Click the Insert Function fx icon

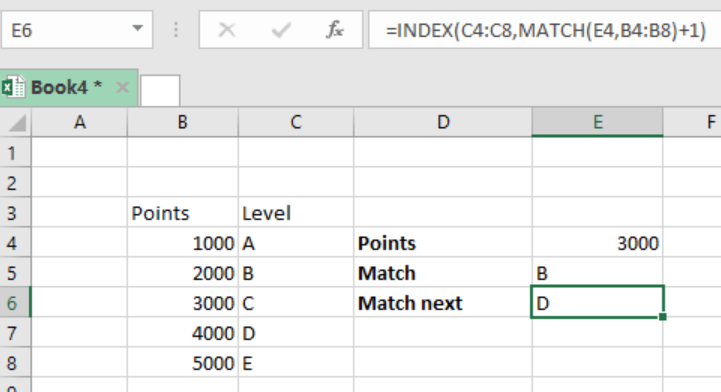[335, 30]
